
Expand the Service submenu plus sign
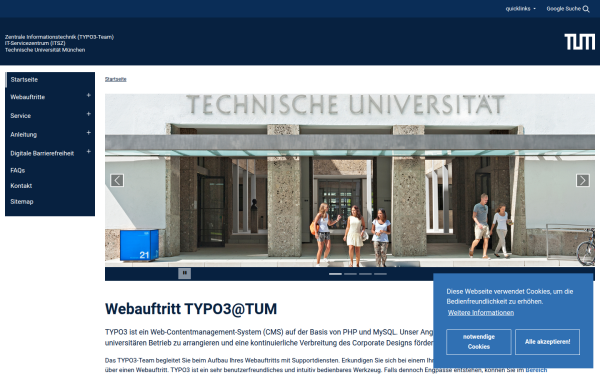pos(88,114)
